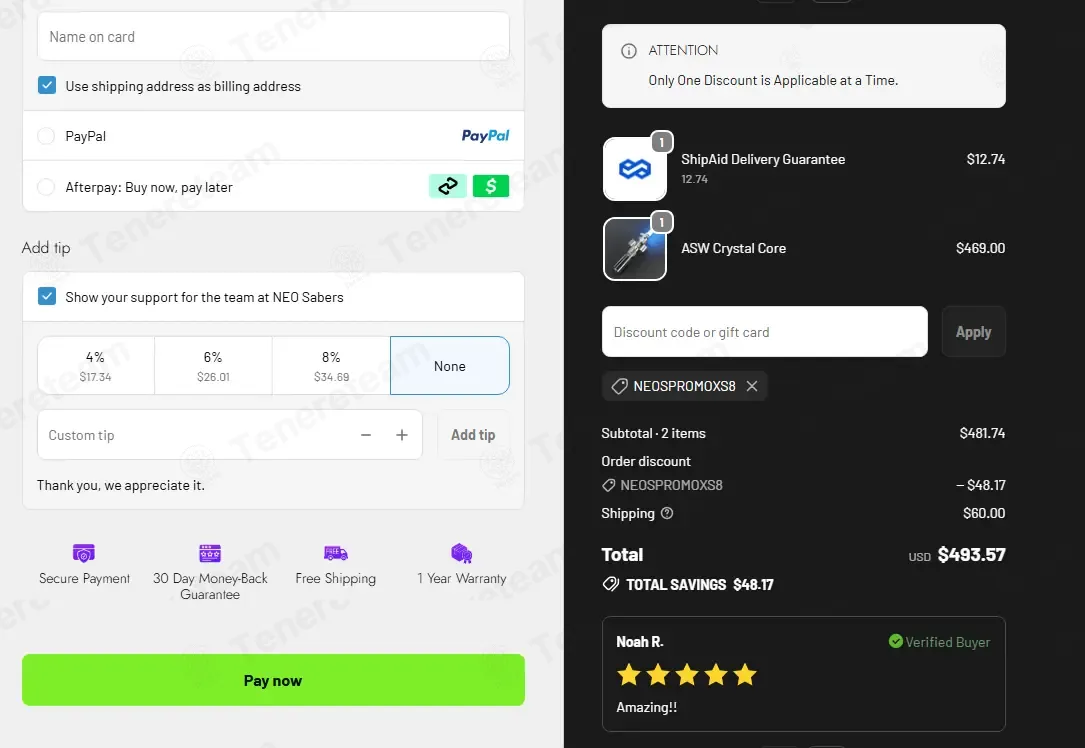
Task: Click the Discount code or gift card field
Action: pos(765,331)
